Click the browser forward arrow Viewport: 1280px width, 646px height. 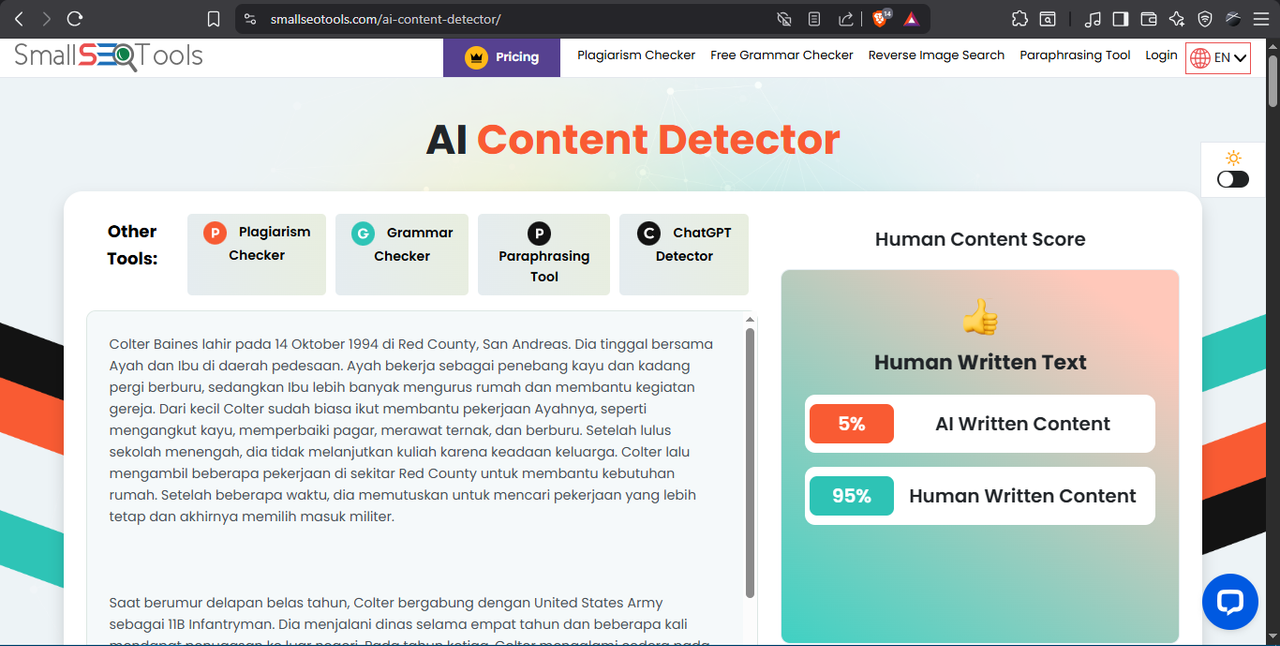coord(46,19)
